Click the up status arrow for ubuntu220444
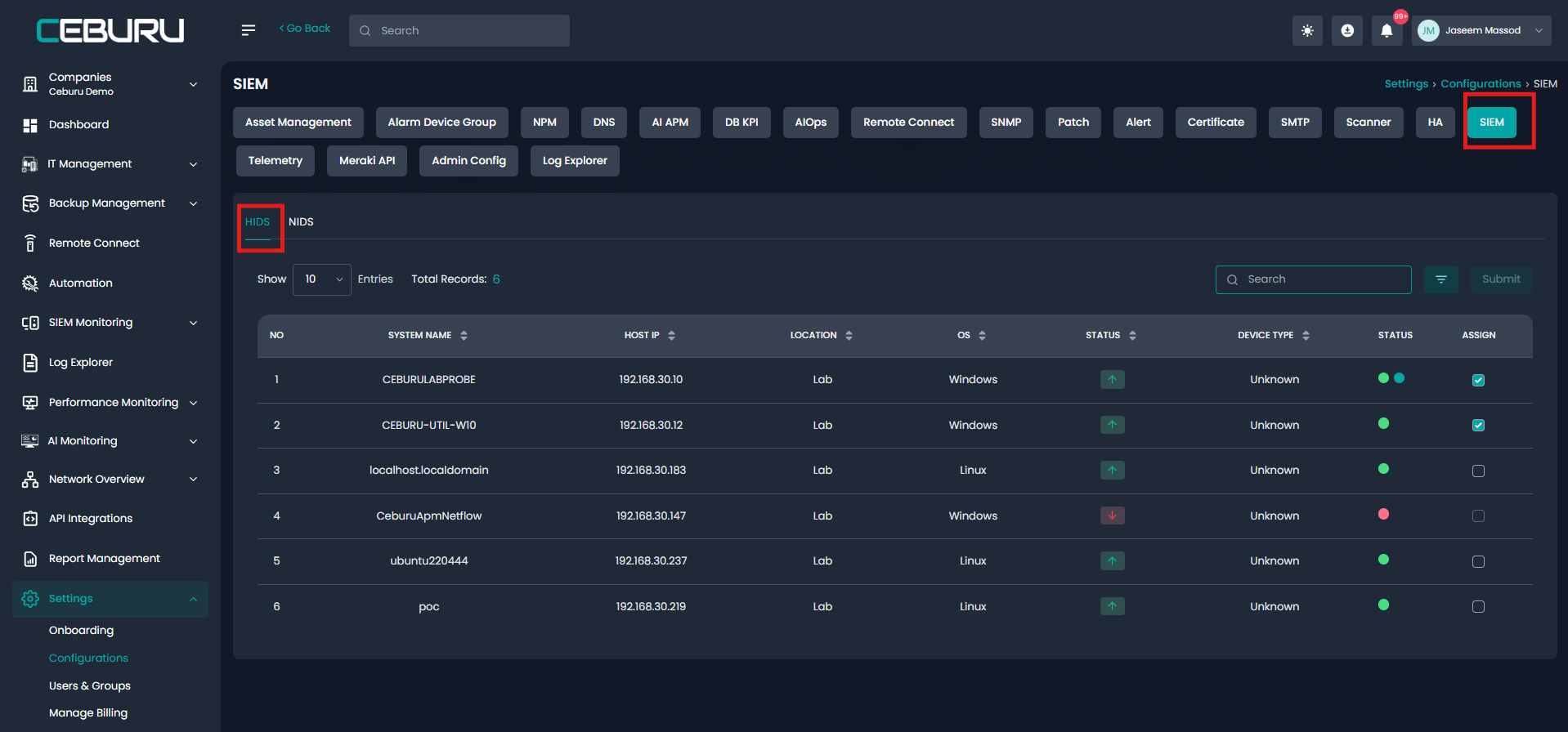Screen dimensions: 1568x732 [x=1112, y=561]
